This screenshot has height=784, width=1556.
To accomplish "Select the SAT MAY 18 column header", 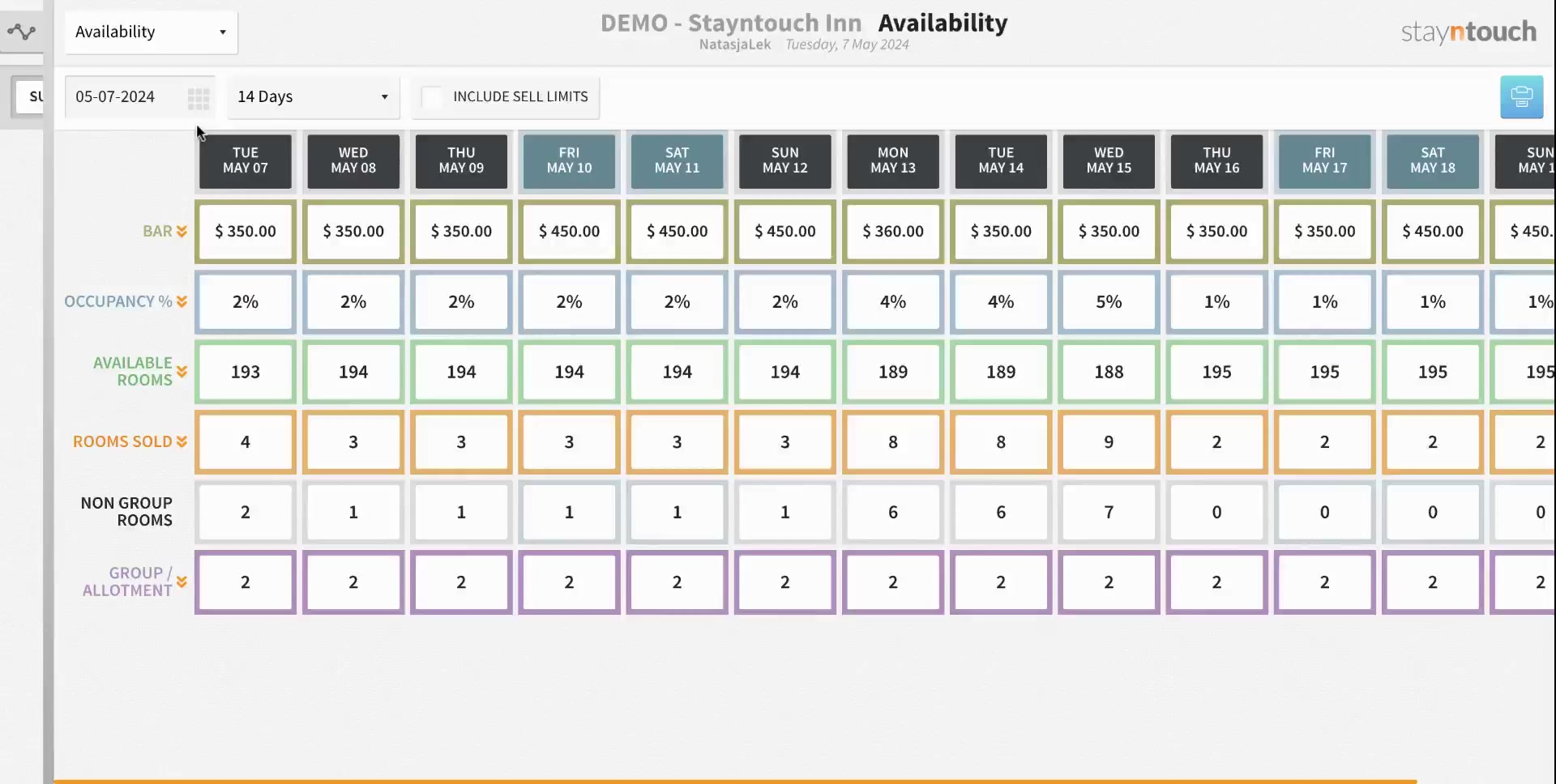I will 1432,161.
